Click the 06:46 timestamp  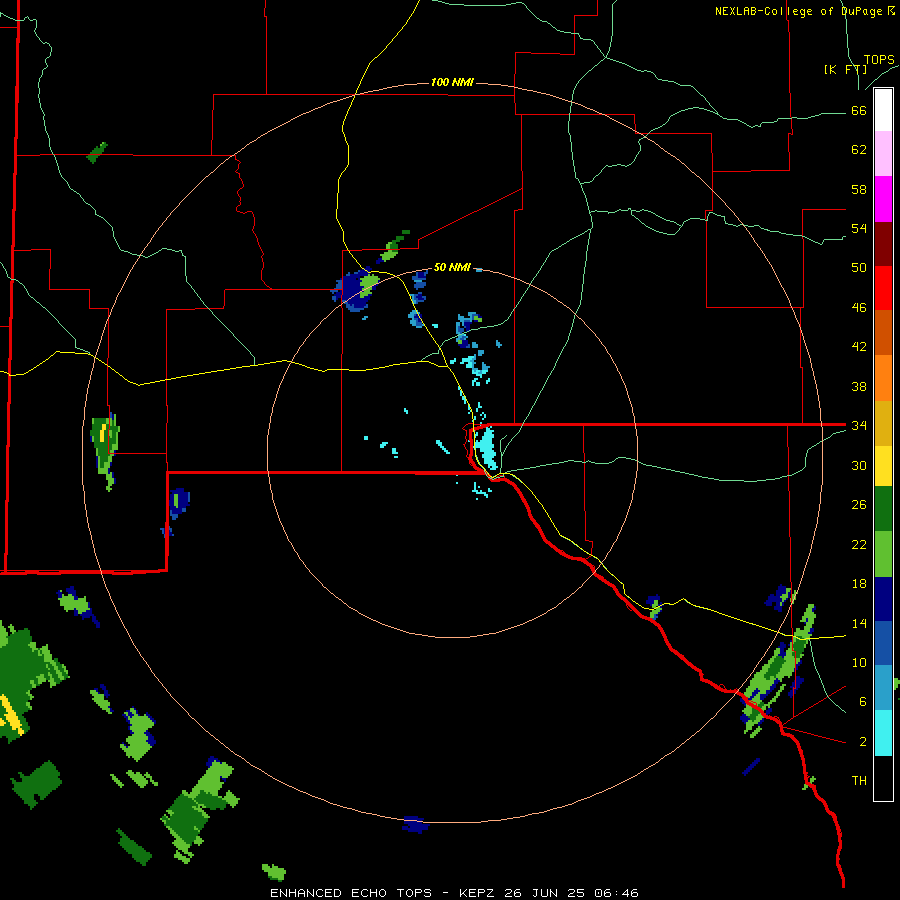coord(616,893)
